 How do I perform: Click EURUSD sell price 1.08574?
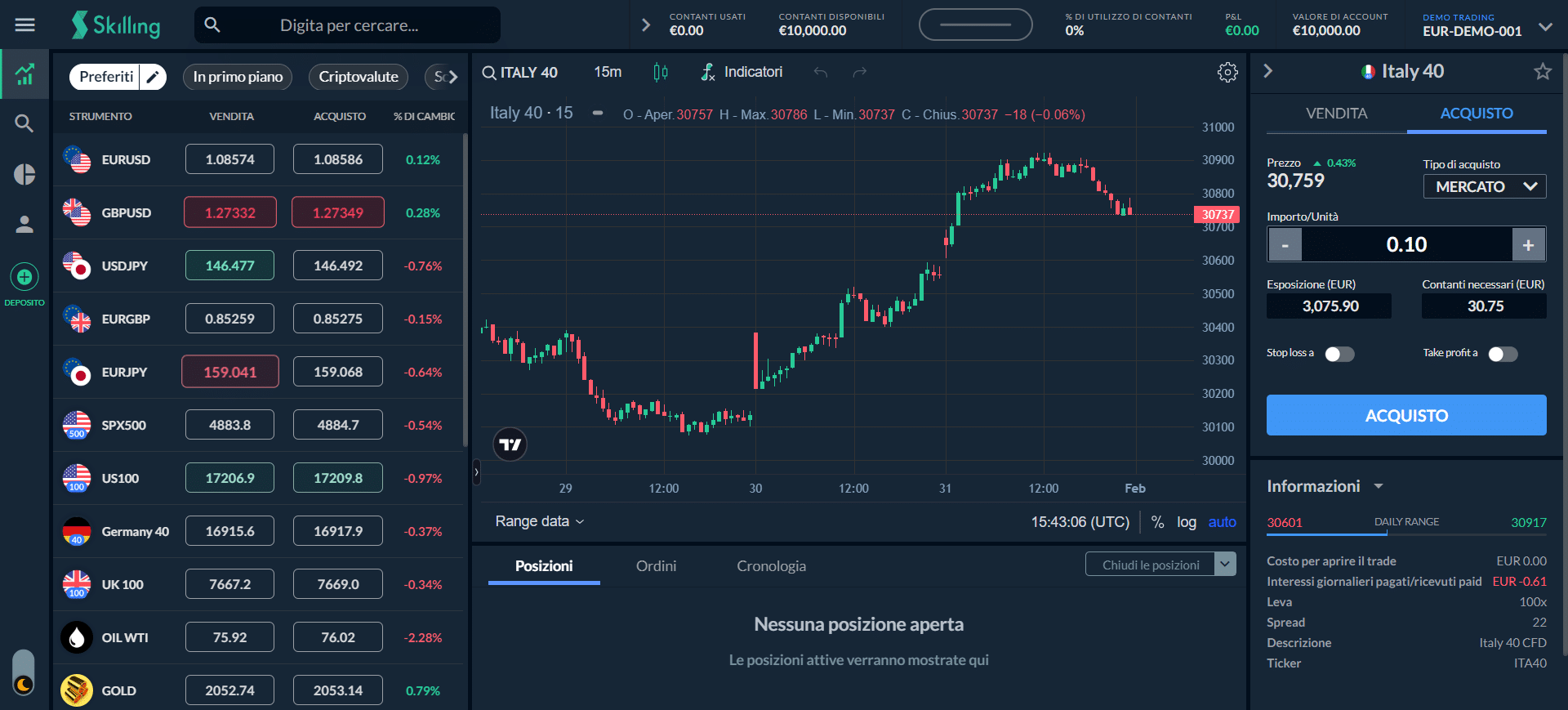tap(229, 159)
